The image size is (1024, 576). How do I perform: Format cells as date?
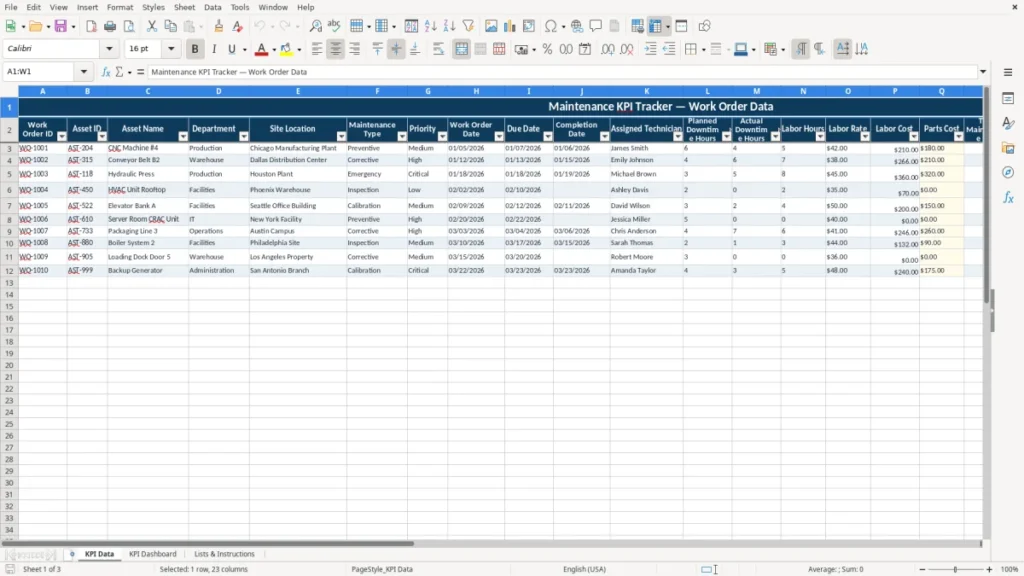pos(585,49)
